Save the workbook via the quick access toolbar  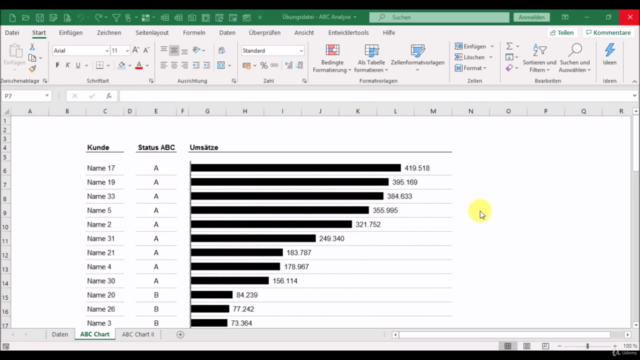(x=40, y=18)
